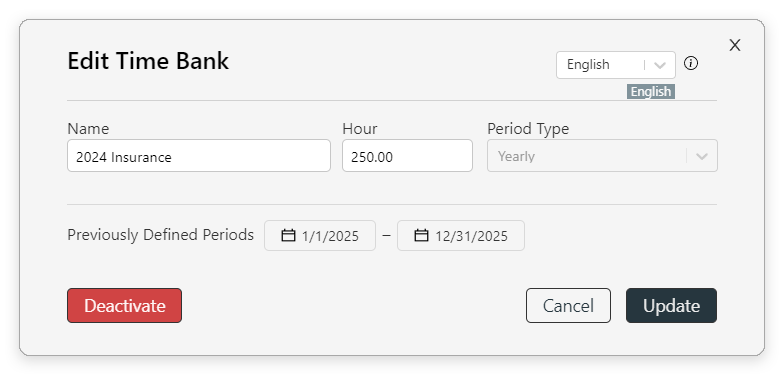
Task: Click the Period Type label
Action: [528, 129]
